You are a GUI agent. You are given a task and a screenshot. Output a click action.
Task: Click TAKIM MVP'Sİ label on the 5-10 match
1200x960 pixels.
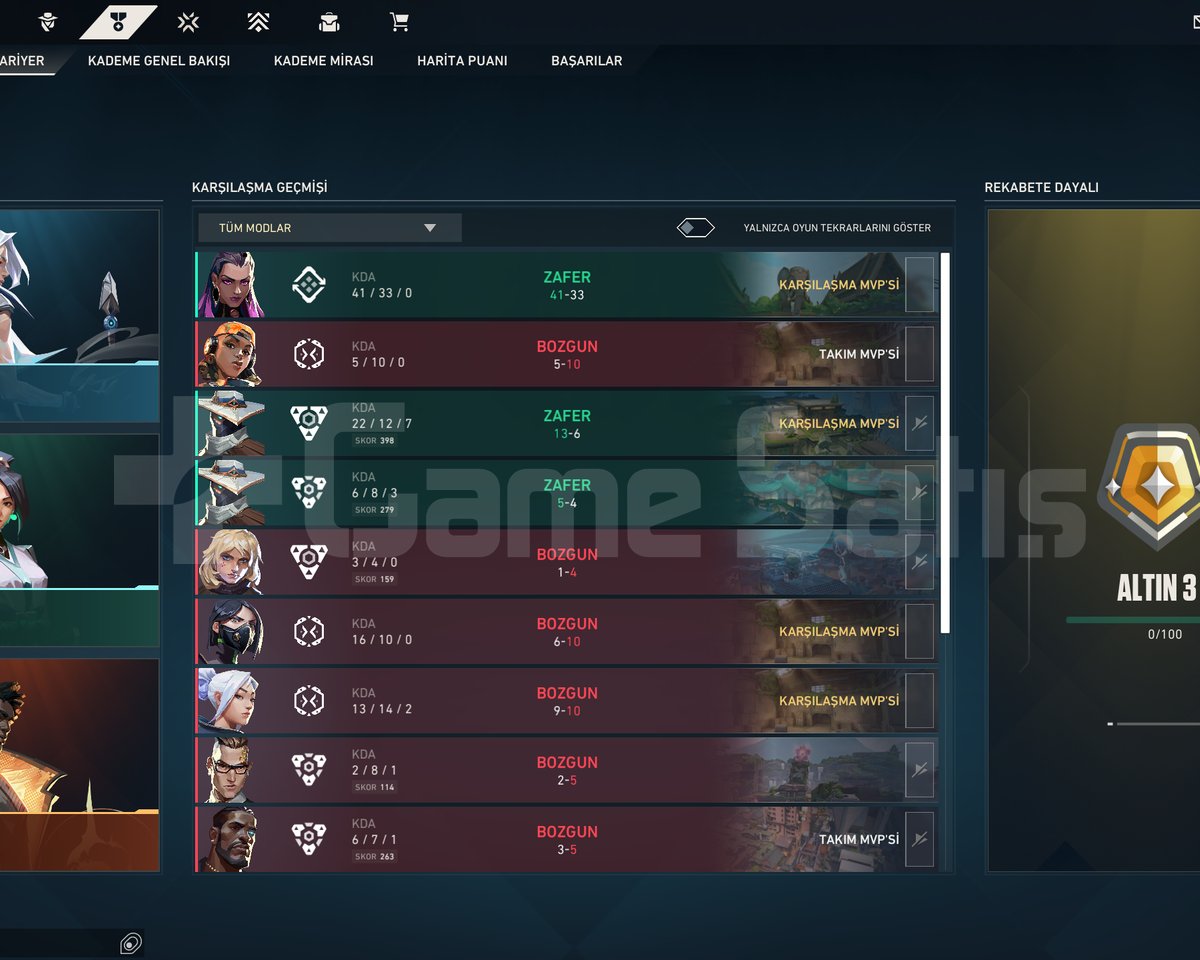pyautogui.click(x=859, y=354)
